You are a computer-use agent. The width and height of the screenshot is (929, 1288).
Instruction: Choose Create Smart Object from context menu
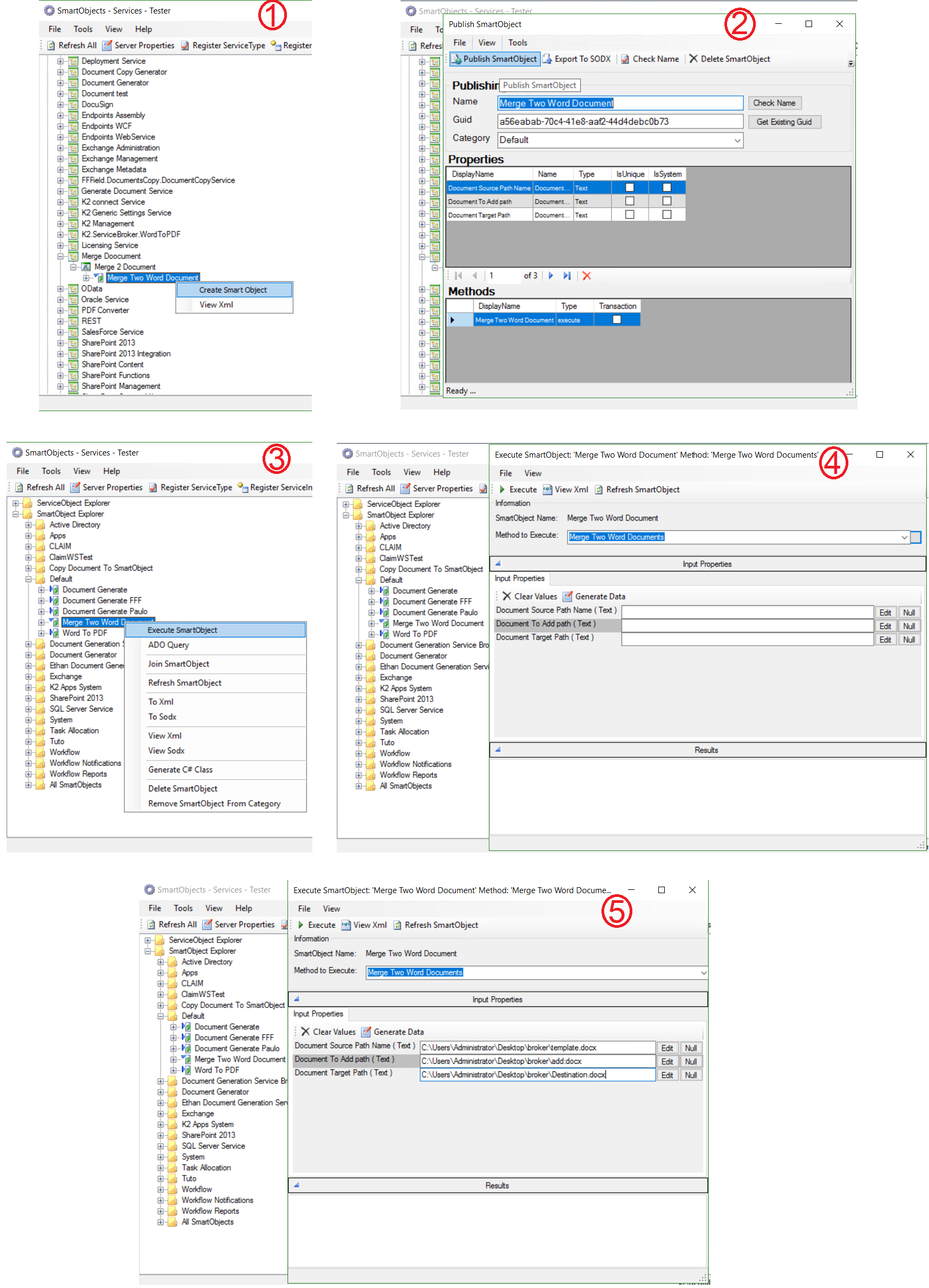coord(233,290)
